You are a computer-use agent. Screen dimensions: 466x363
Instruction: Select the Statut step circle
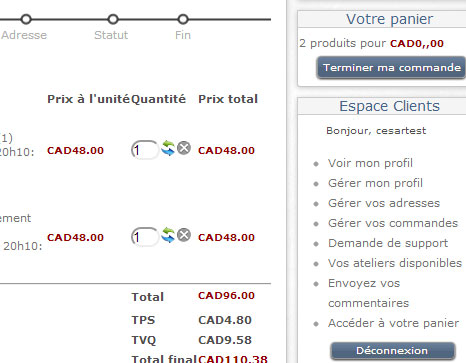(x=113, y=19)
